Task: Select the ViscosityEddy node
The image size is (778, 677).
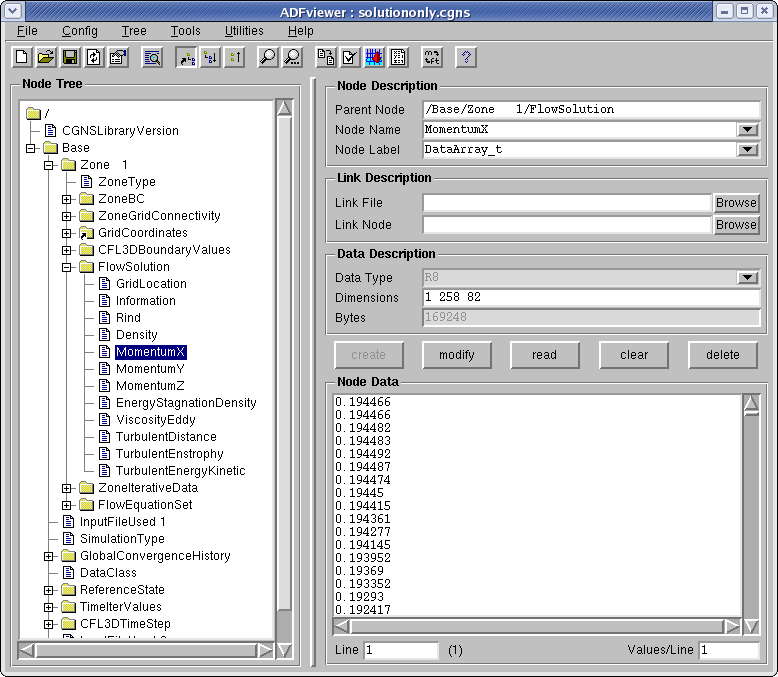Action: [155, 420]
